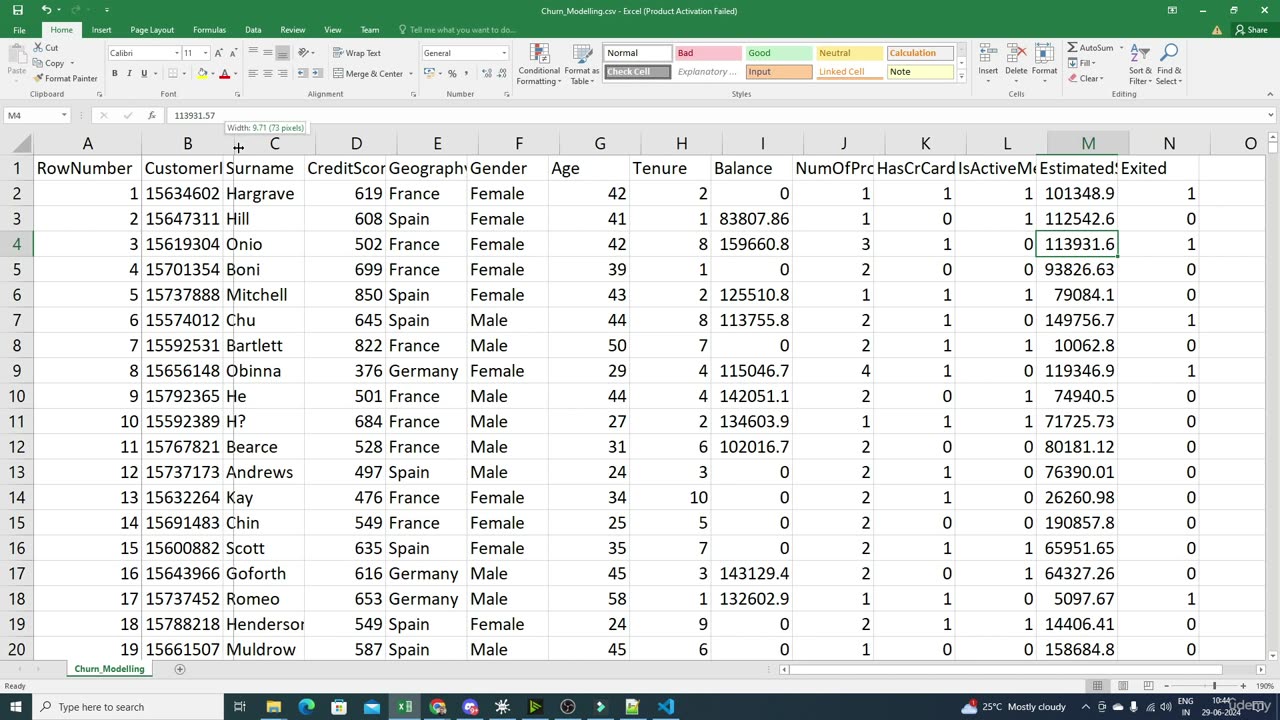The height and width of the screenshot is (720, 1280).
Task: Align text left
Action: [x=253, y=73]
